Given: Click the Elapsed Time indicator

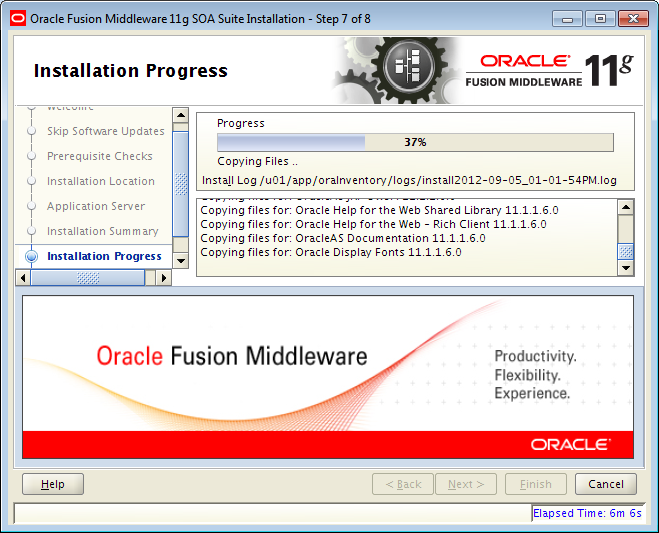Looking at the screenshot, I should pyautogui.click(x=587, y=513).
